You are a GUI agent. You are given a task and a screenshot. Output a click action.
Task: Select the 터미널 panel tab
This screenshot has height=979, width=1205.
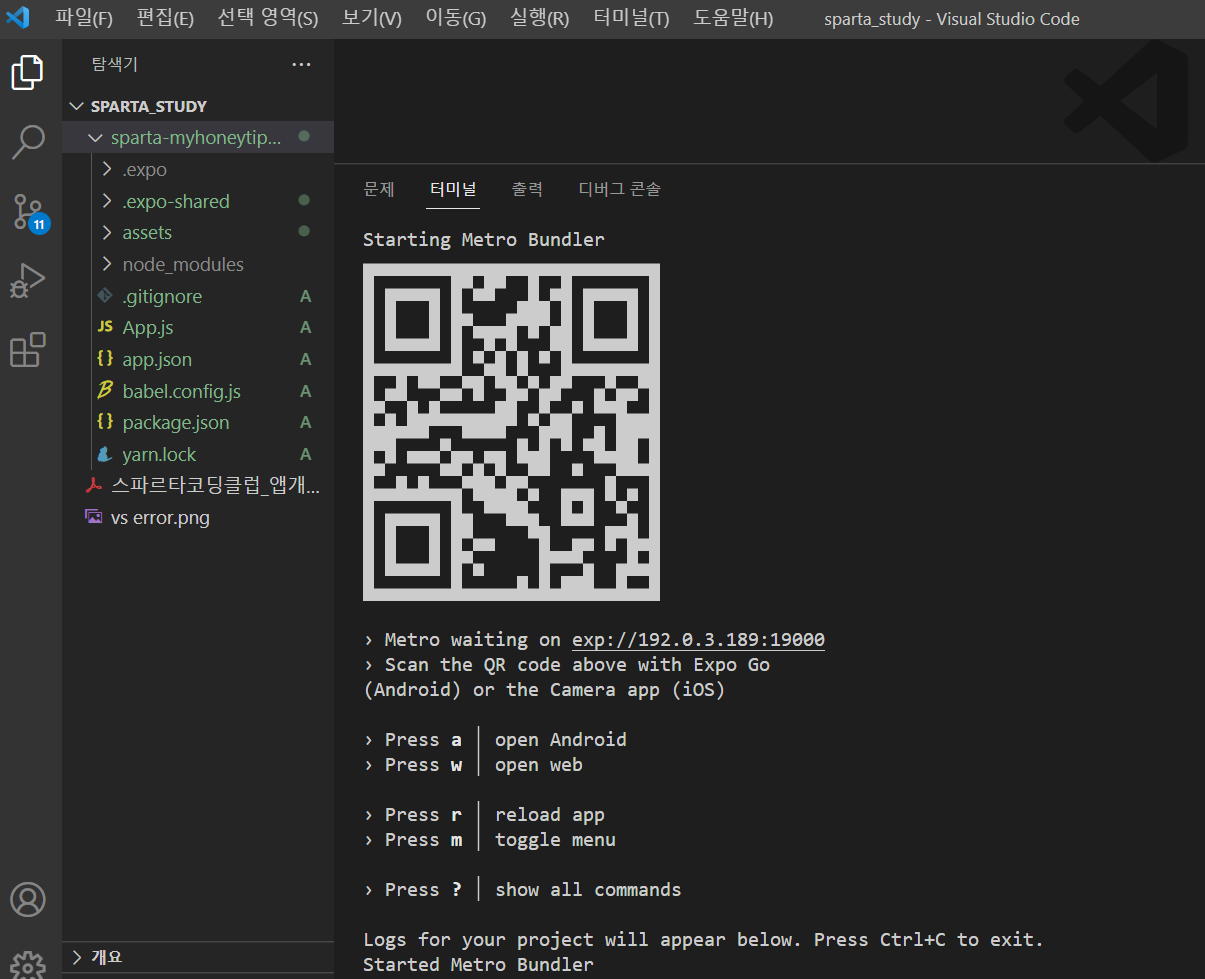point(453,189)
